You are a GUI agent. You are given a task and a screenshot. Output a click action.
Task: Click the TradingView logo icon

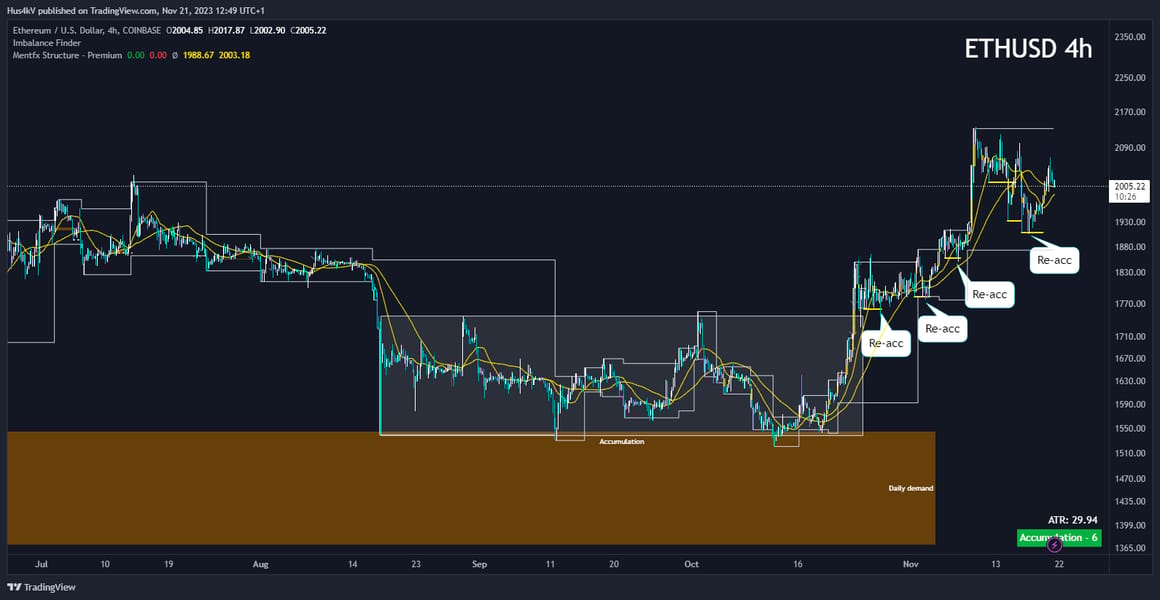pos(15,587)
